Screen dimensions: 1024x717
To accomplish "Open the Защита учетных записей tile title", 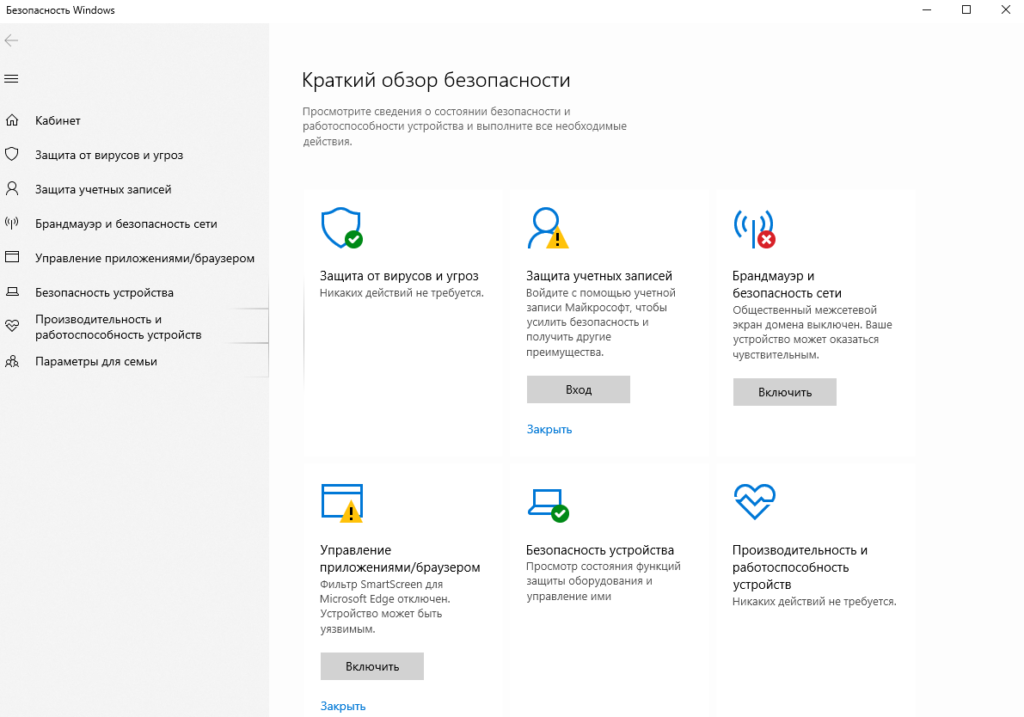I will point(599,276).
